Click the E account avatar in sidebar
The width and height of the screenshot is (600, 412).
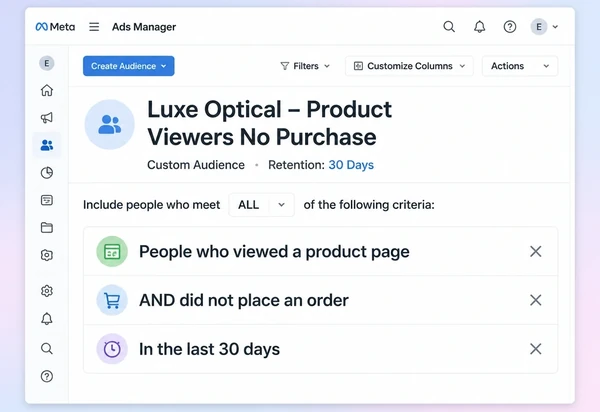coord(47,63)
